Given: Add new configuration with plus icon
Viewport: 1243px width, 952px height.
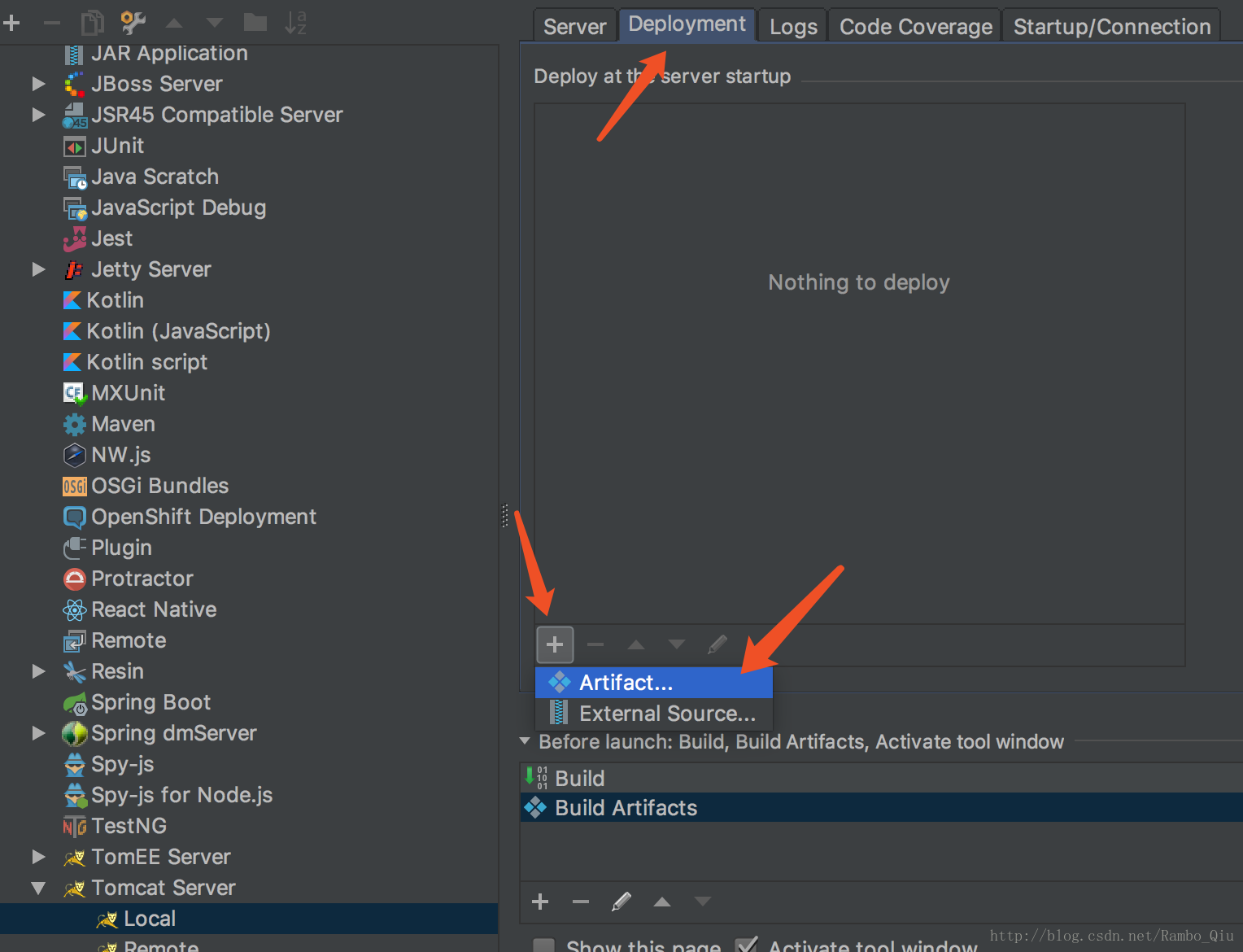Looking at the screenshot, I should click(x=11, y=23).
